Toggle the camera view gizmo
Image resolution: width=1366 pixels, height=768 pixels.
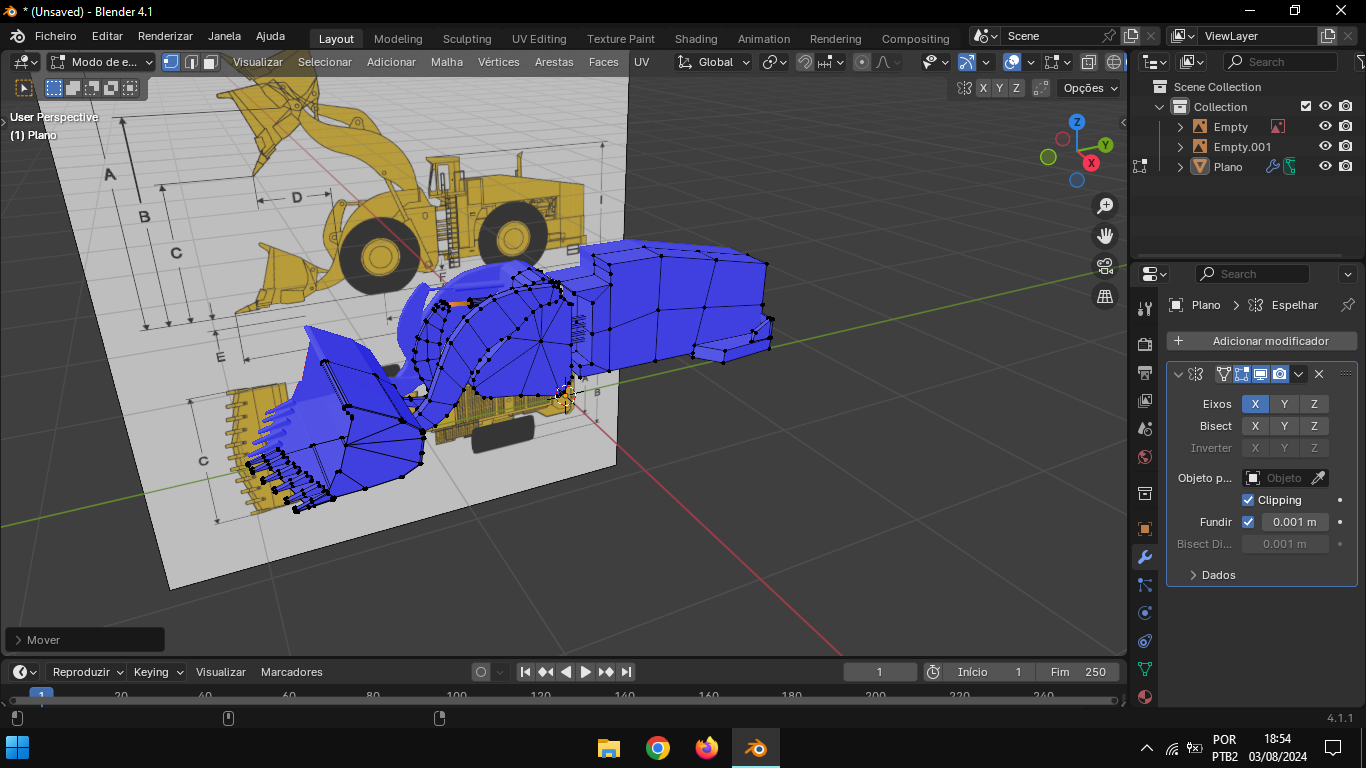[1105, 266]
